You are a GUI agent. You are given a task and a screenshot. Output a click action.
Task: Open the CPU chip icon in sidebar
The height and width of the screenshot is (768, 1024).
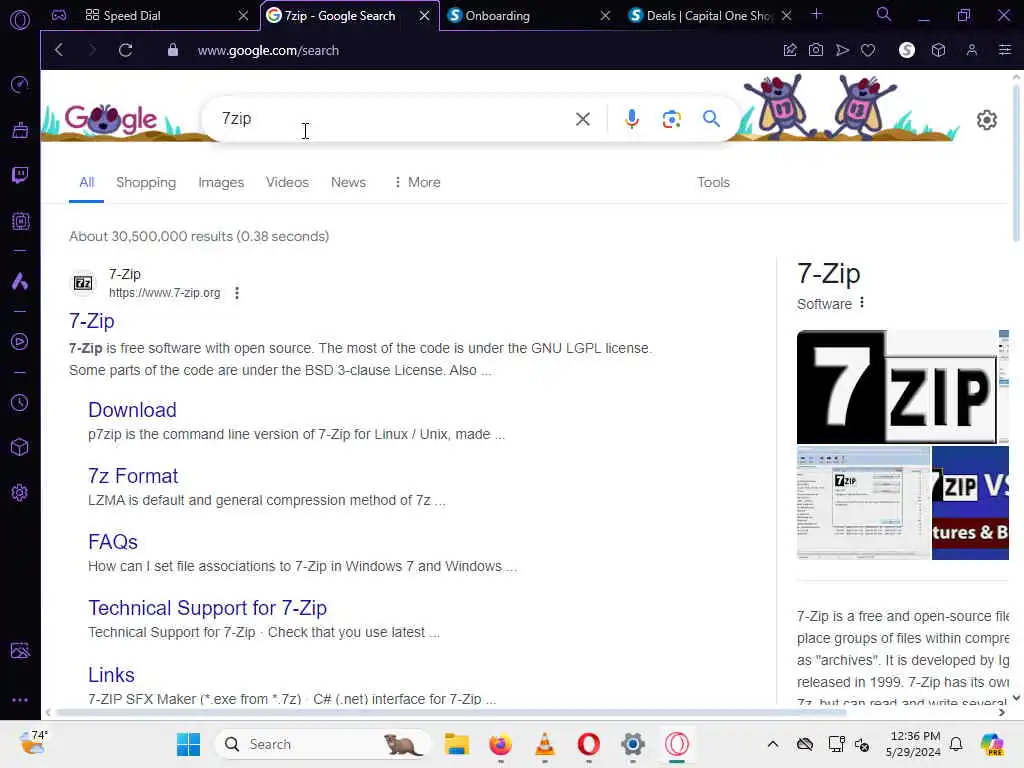click(20, 221)
